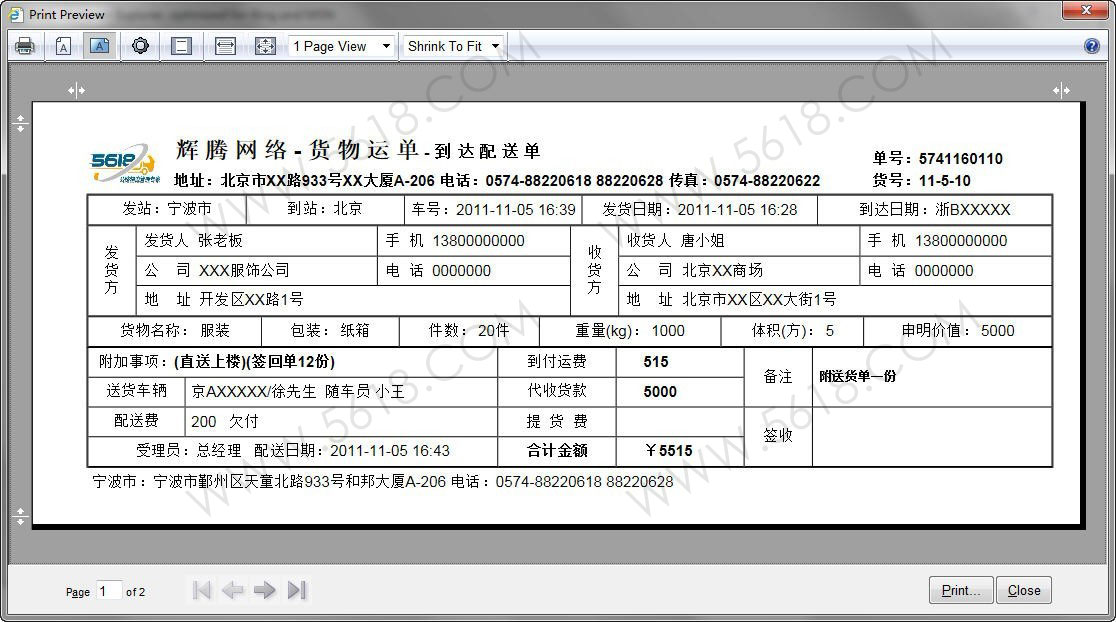This screenshot has width=1116, height=622.
Task: Go to the previous page arrow
Action: [233, 590]
